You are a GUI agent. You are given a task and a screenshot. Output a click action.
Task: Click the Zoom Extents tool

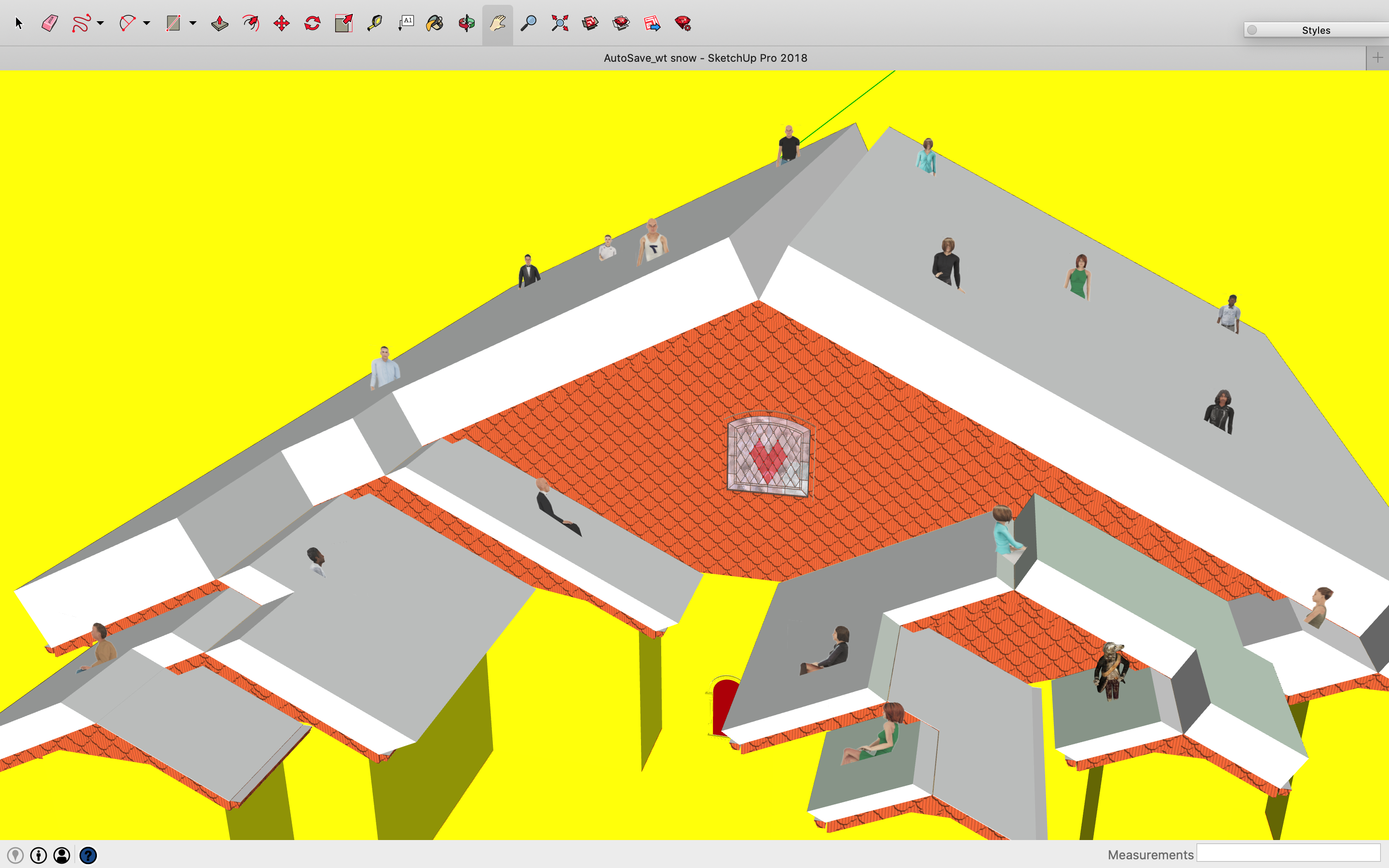[559, 23]
